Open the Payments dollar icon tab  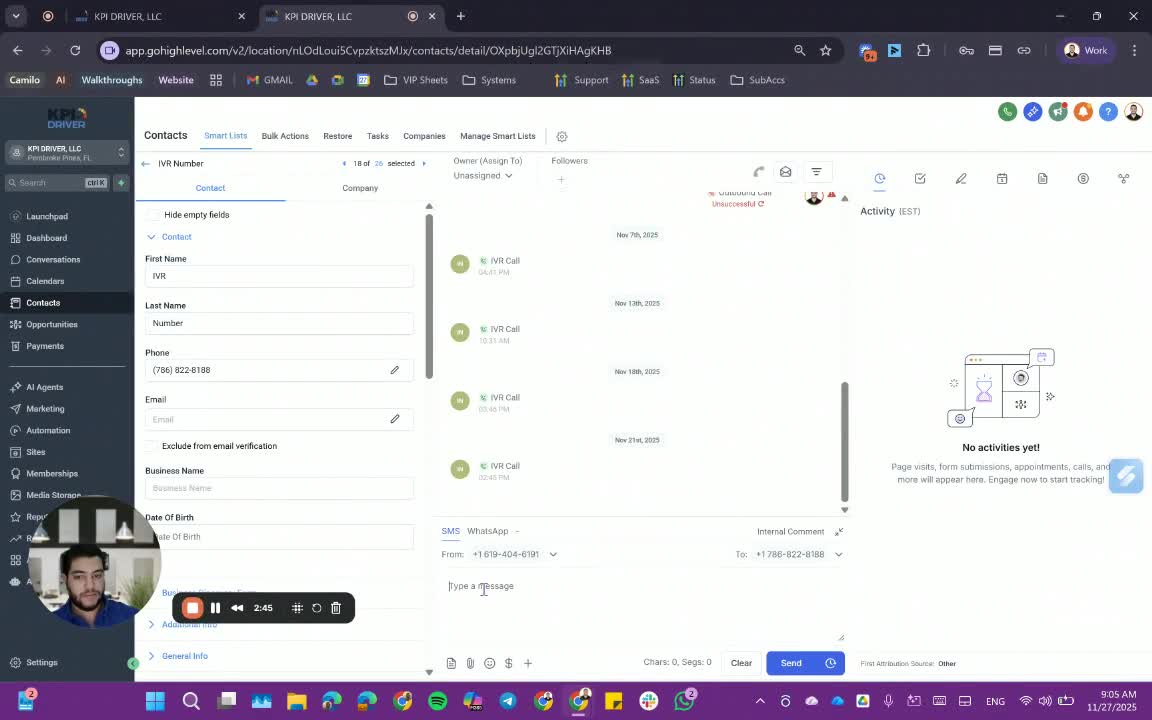click(x=1083, y=179)
